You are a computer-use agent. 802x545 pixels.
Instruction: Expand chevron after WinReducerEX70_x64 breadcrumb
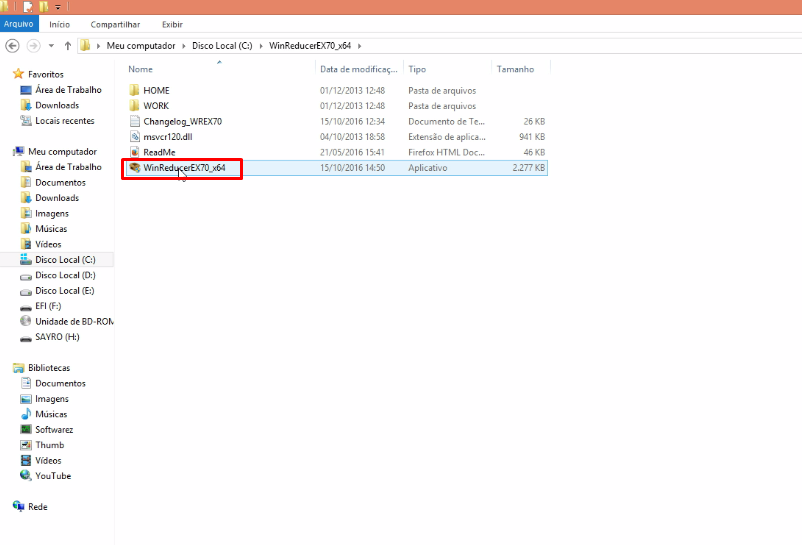pyautogui.click(x=360, y=46)
